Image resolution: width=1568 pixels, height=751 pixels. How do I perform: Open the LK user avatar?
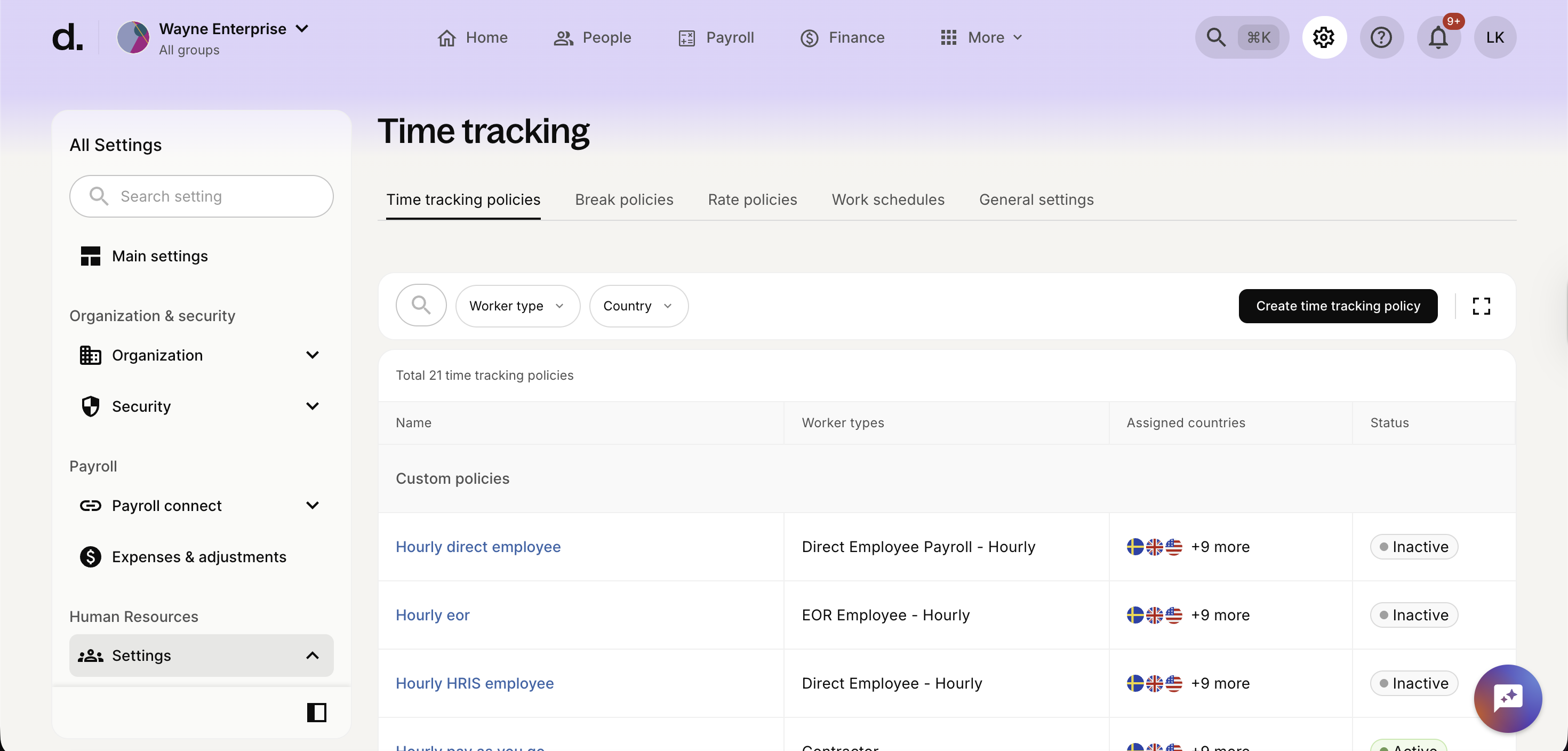(x=1495, y=38)
